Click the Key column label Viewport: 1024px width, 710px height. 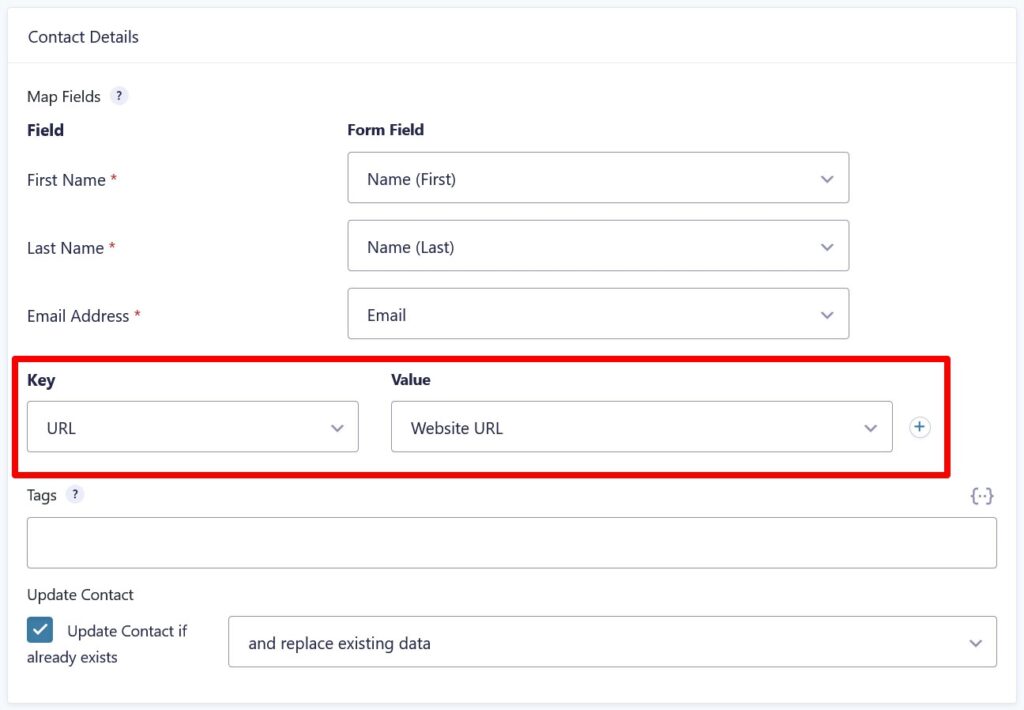click(x=41, y=380)
